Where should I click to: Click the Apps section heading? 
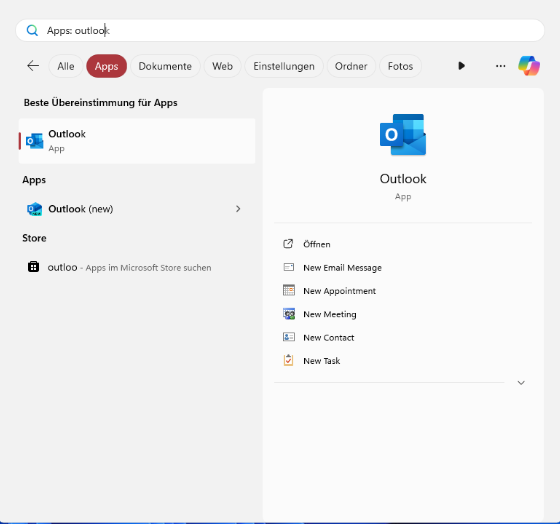[34, 180]
